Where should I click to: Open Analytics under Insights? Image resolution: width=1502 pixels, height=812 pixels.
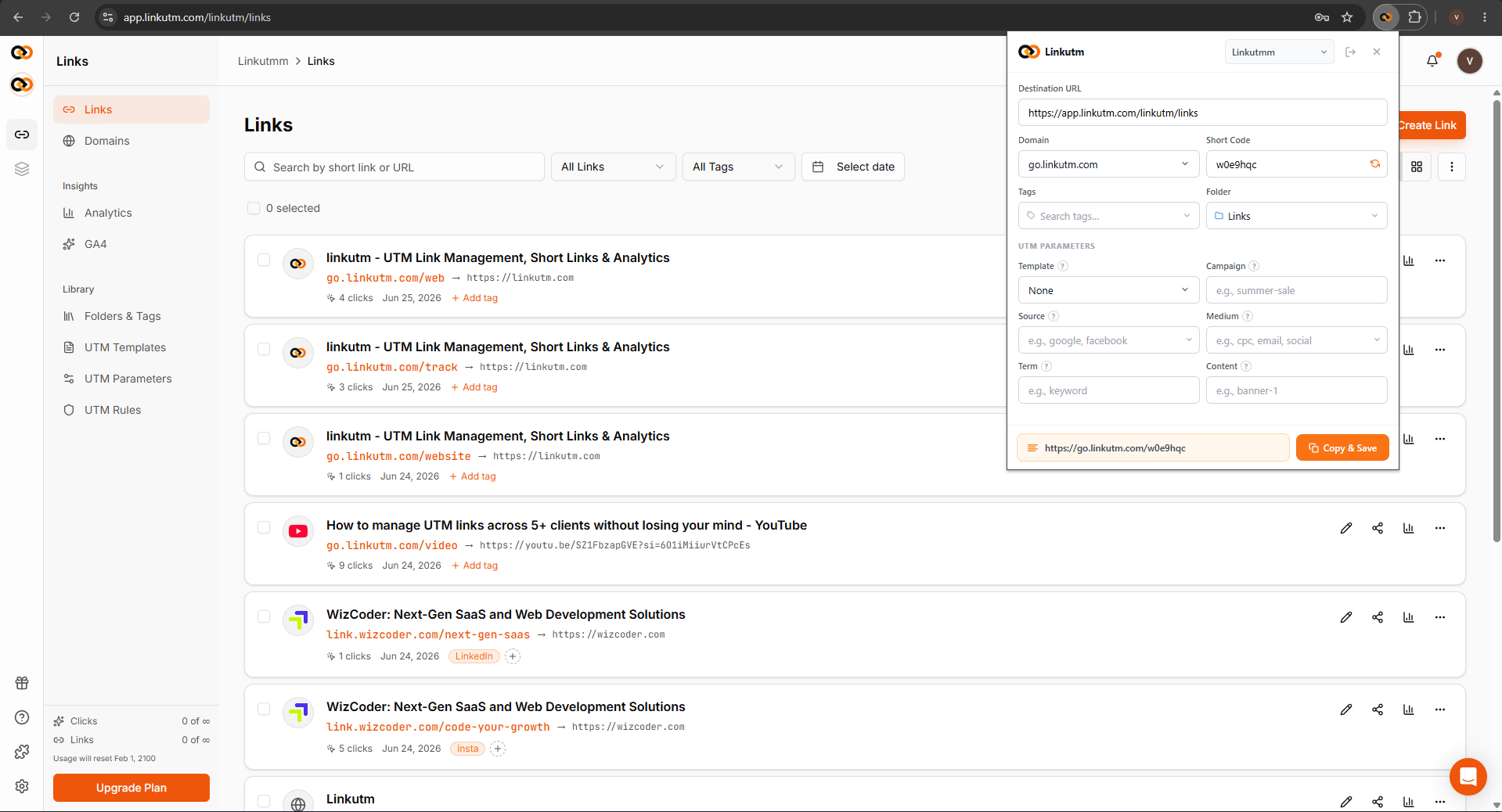click(131, 213)
